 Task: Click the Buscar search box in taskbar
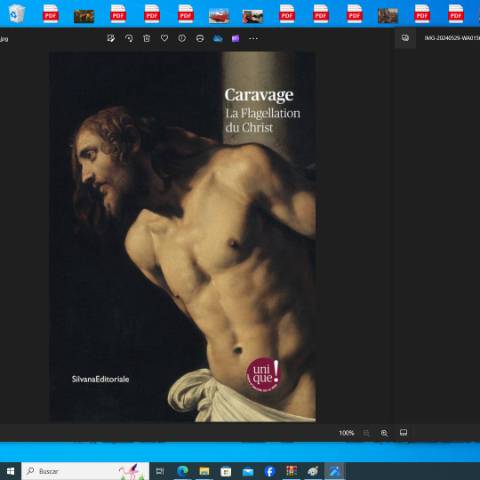coord(85,471)
